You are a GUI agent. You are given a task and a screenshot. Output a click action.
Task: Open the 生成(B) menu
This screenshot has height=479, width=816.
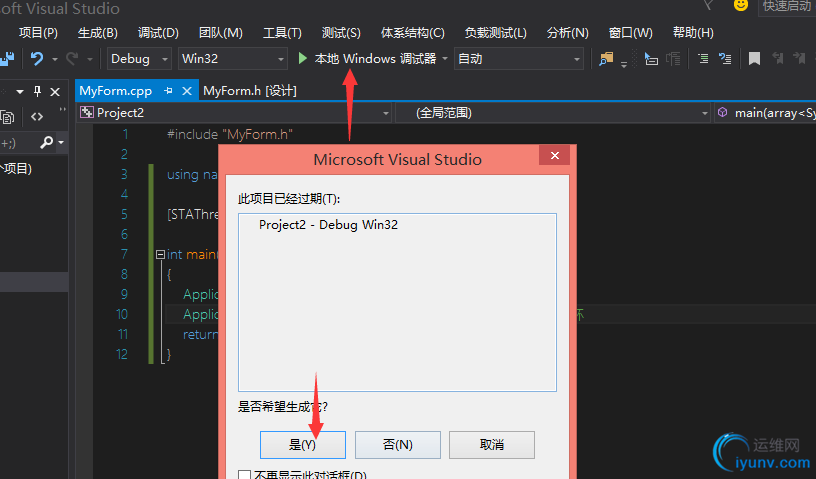click(x=97, y=33)
